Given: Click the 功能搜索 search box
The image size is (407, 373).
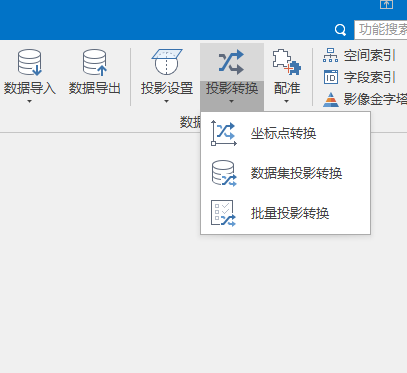Looking at the screenshot, I should point(381,29).
